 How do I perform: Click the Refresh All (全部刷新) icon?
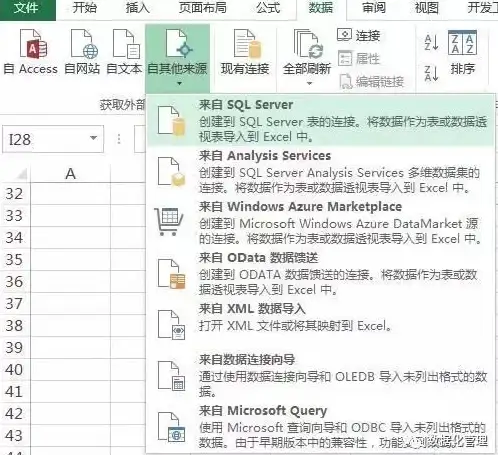tap(308, 43)
